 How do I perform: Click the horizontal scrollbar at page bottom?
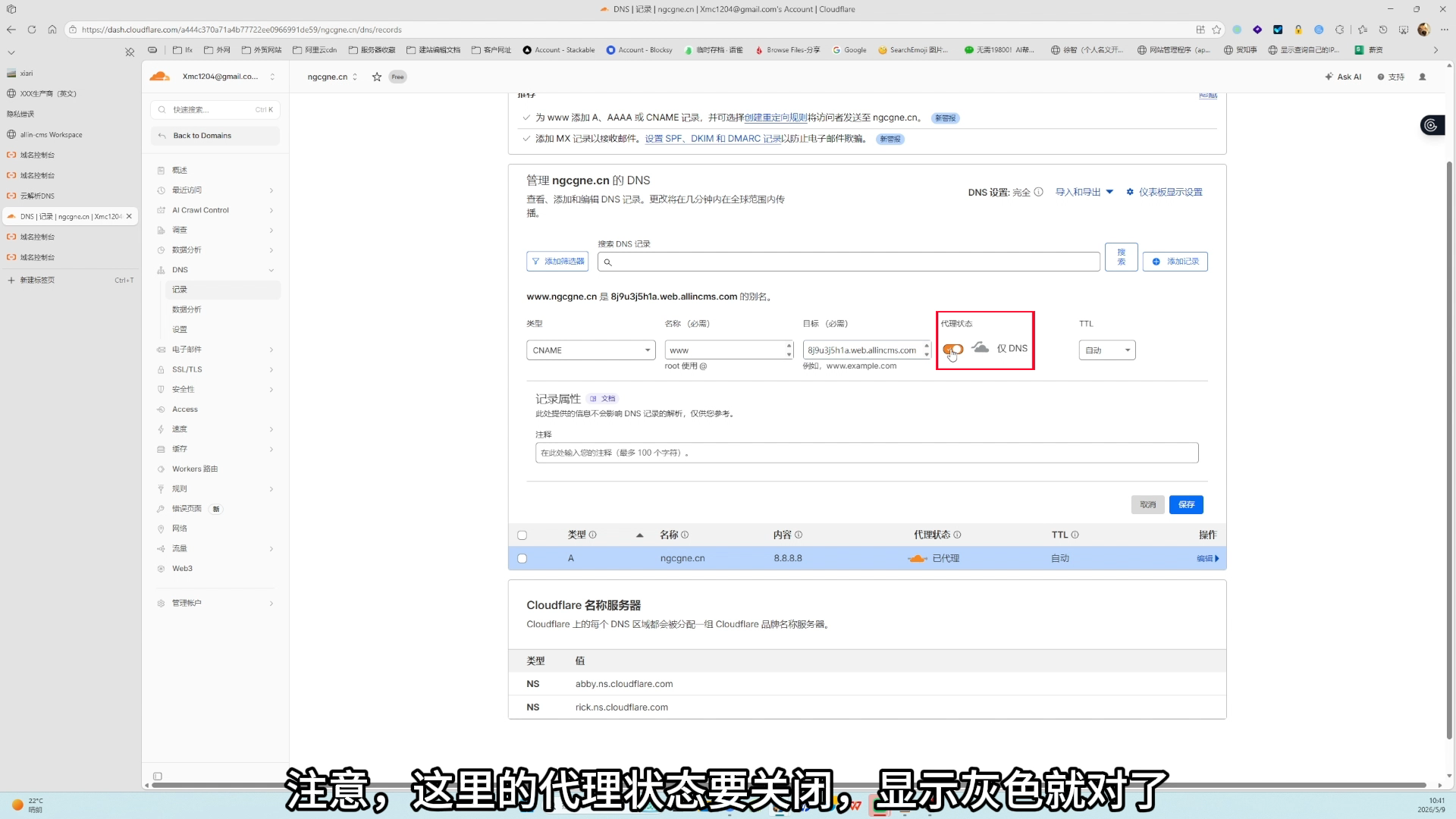(789, 785)
